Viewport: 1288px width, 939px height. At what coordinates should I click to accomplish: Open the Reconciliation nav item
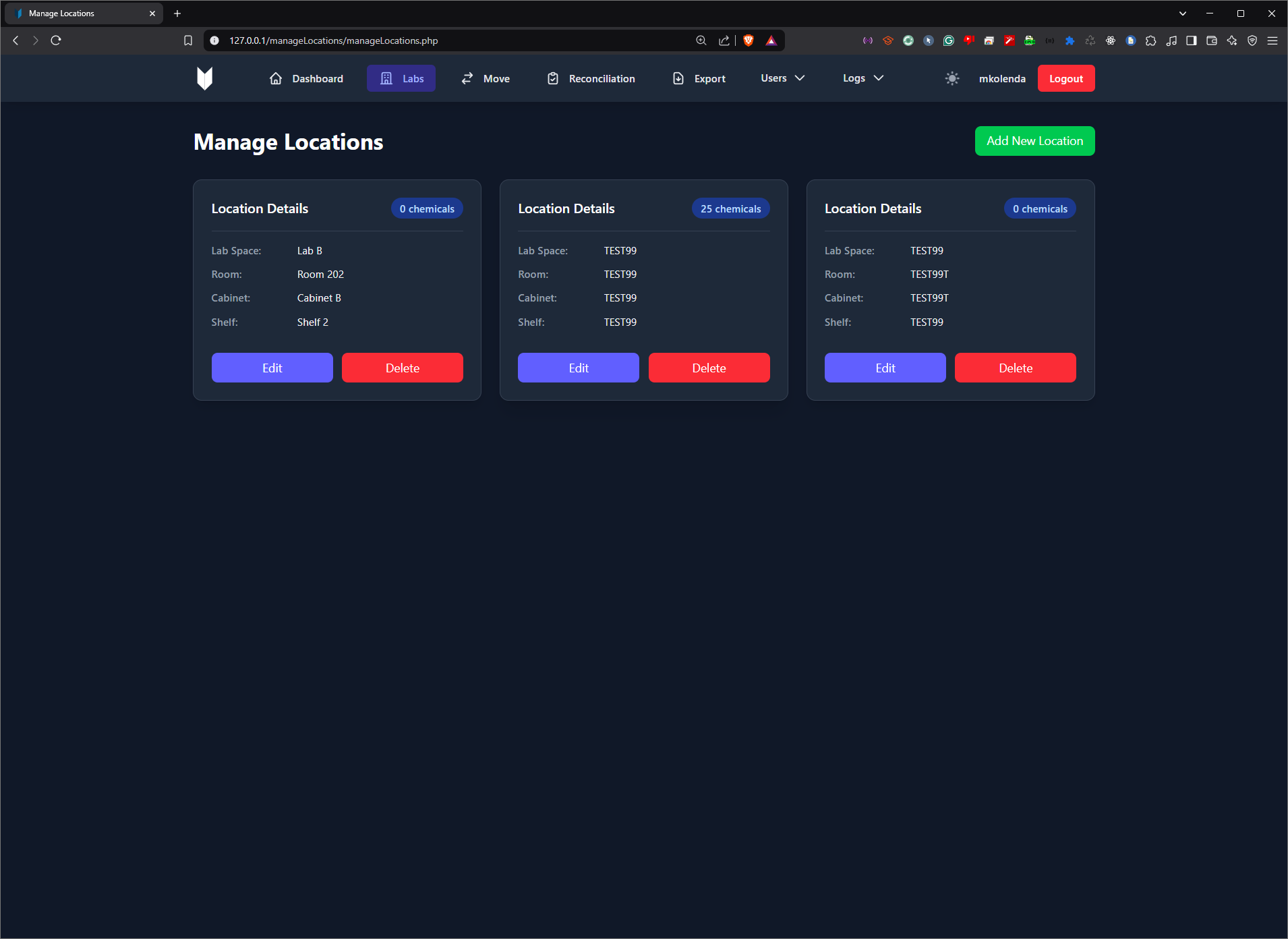[x=591, y=78]
